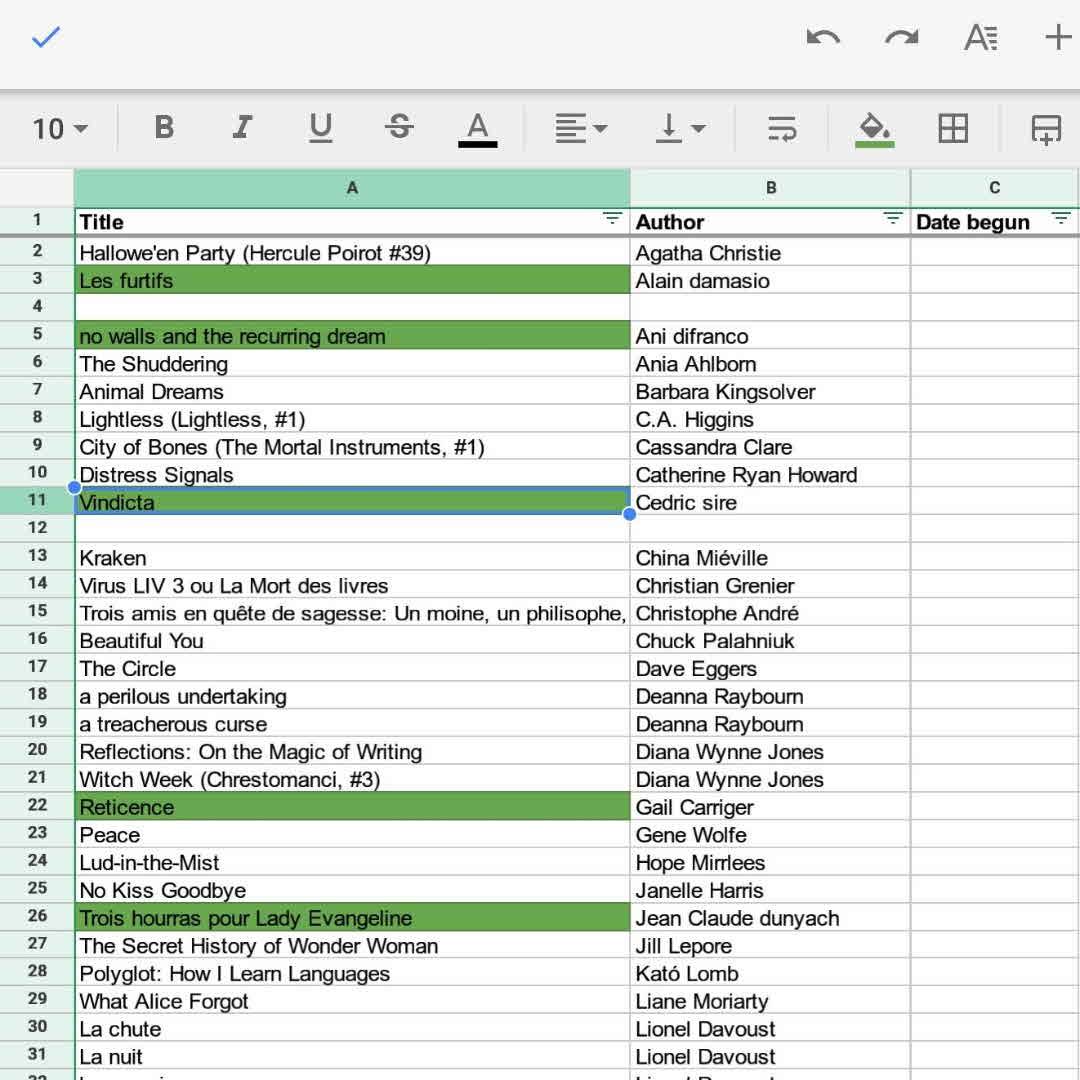
Task: Open the Title column filter menu
Action: click(612, 219)
